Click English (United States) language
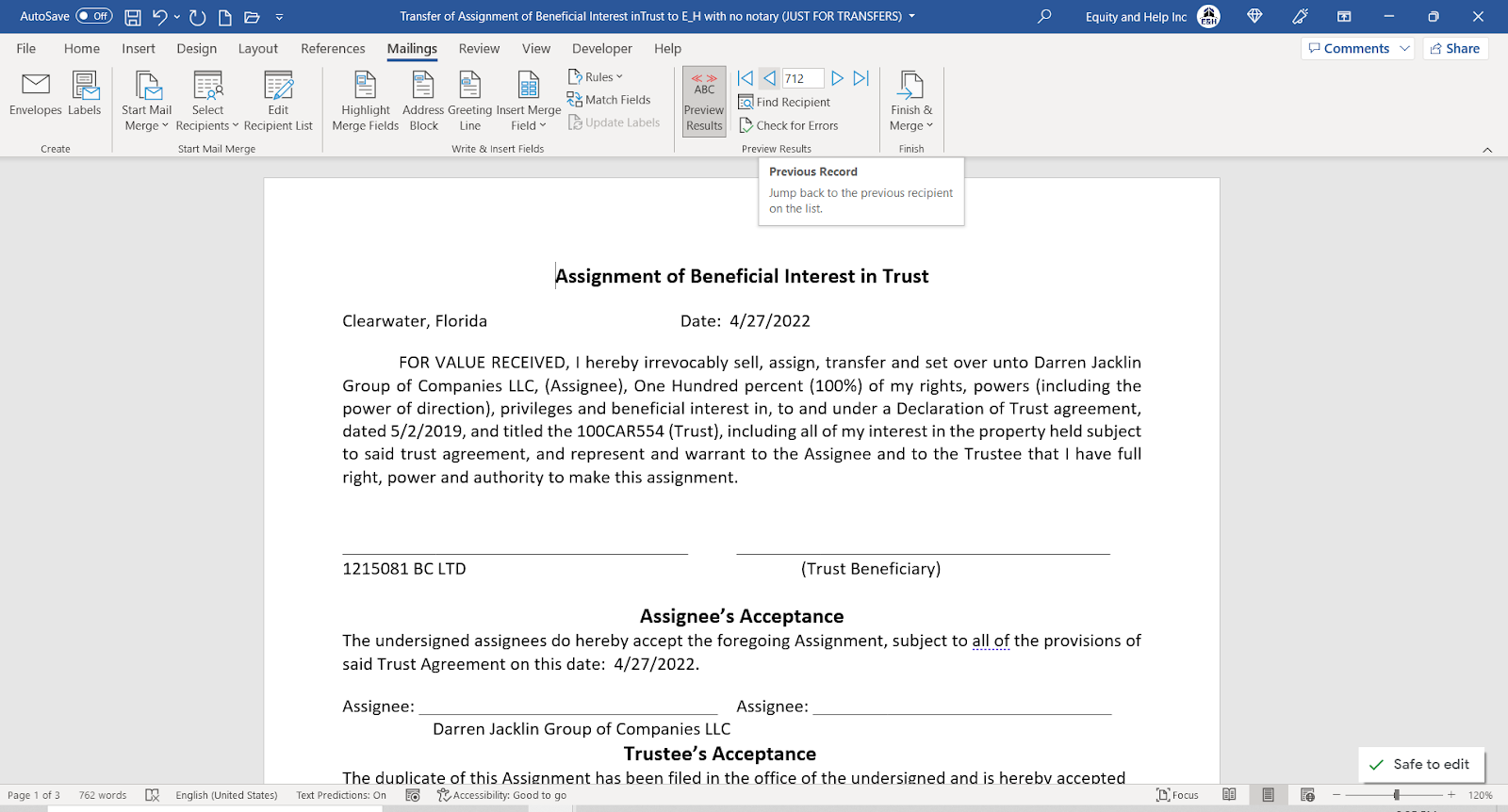This screenshot has width=1508, height=812. [x=226, y=795]
